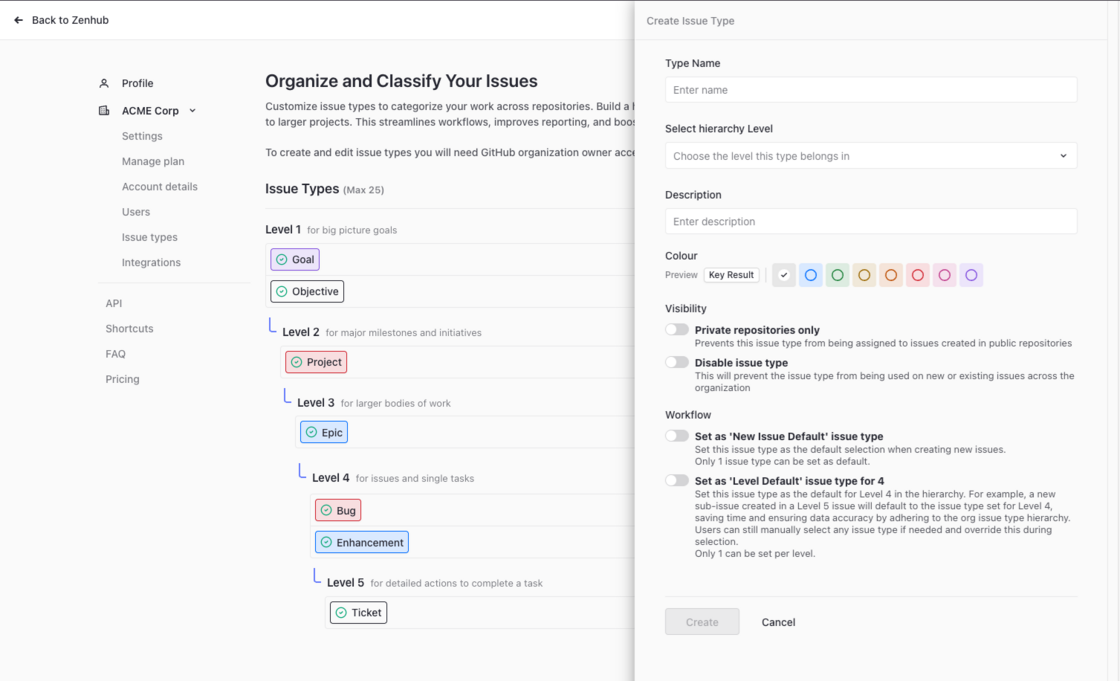The height and width of the screenshot is (681, 1120).
Task: Toggle 'Level Default' issue type for 4
Action: (x=677, y=481)
